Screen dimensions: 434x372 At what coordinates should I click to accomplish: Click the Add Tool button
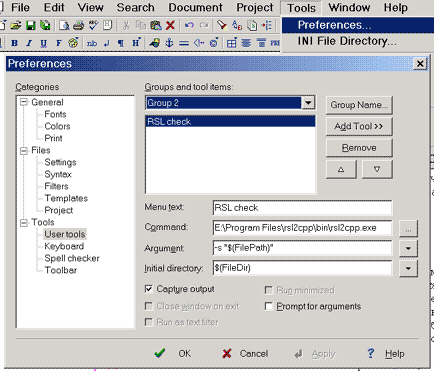pos(359,126)
